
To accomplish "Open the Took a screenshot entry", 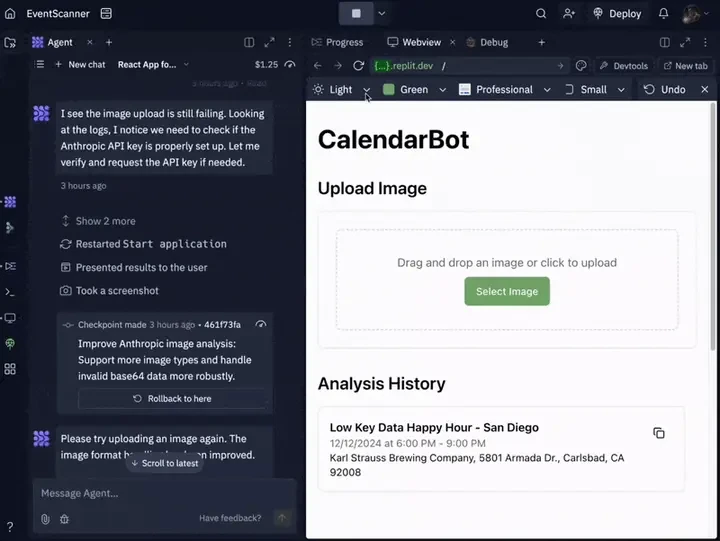I will tap(109, 291).
